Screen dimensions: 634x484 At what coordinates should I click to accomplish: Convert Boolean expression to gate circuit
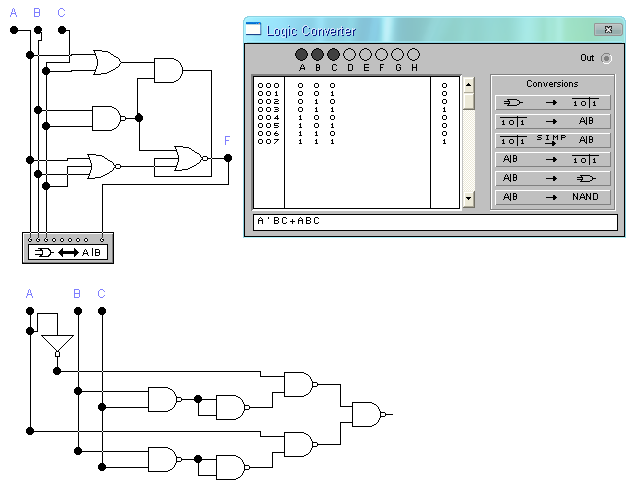pos(552,178)
